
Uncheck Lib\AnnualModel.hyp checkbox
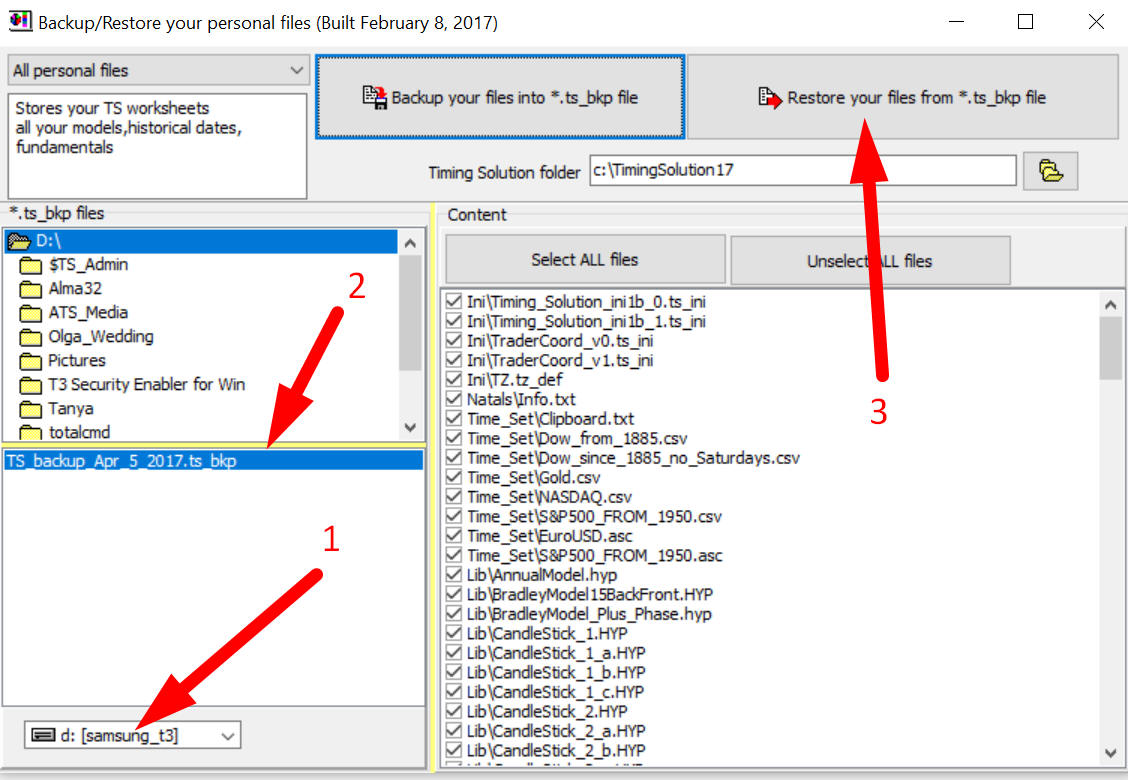click(454, 575)
